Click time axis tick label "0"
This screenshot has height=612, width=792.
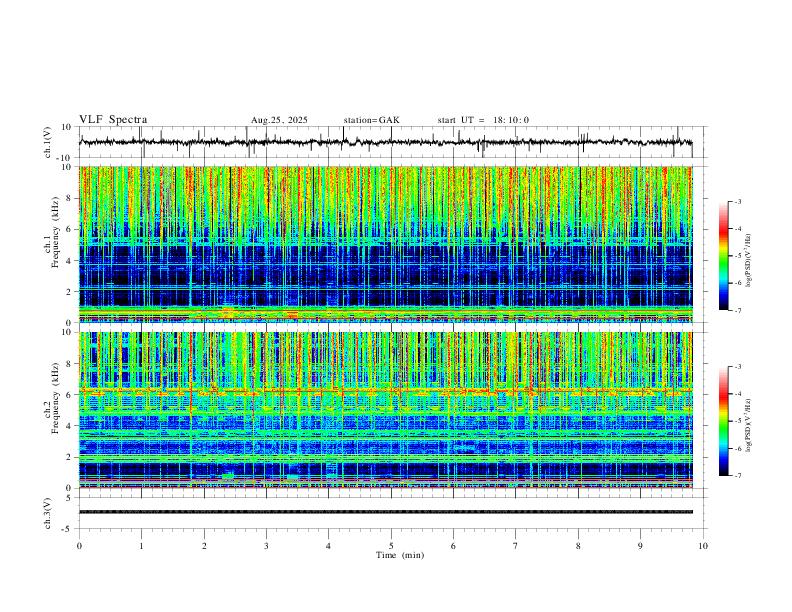click(x=79, y=546)
